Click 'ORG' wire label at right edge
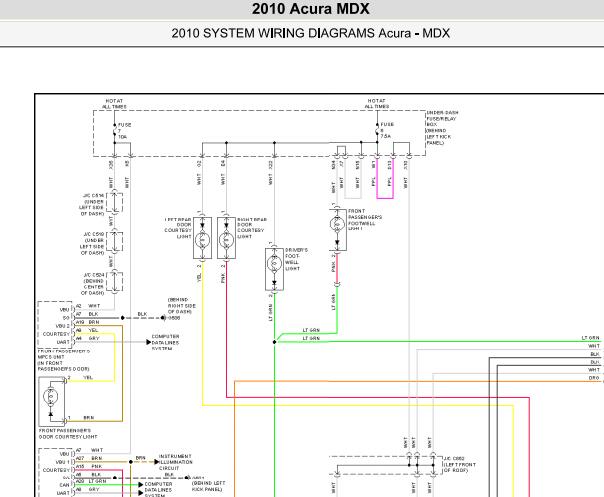604x497 pixels. pyautogui.click(x=594, y=378)
